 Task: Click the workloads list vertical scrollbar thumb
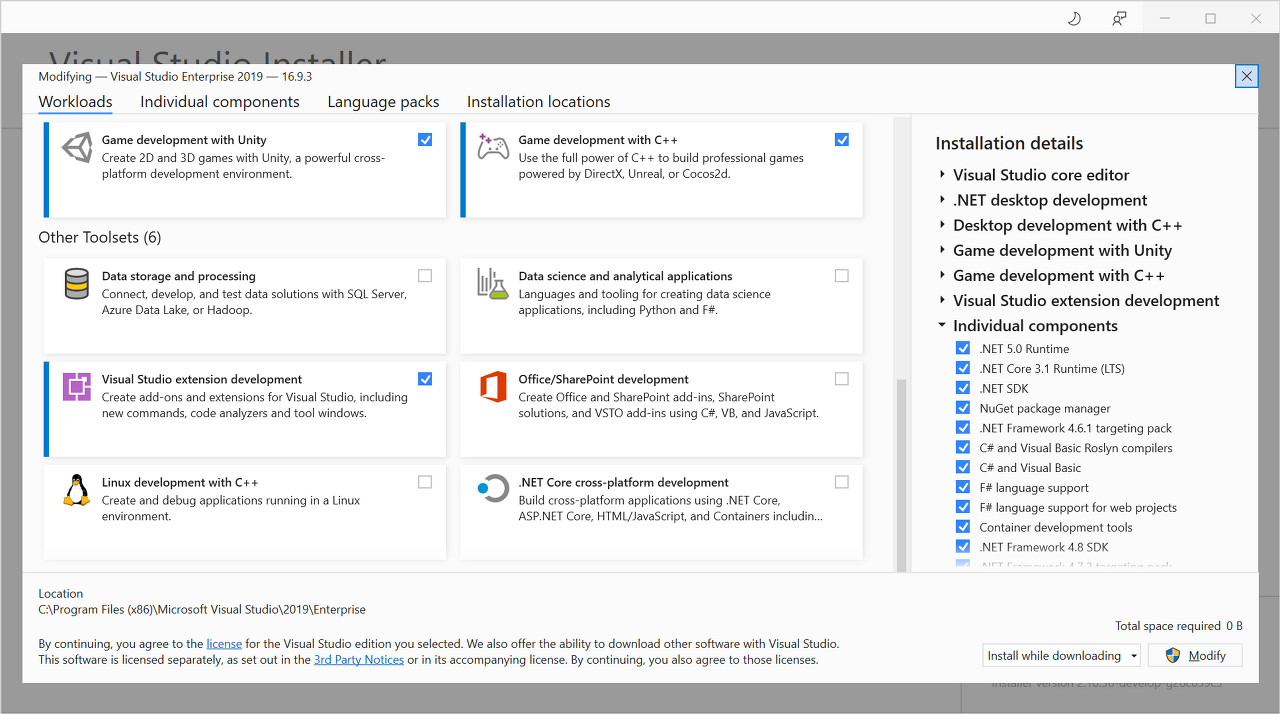(902, 475)
